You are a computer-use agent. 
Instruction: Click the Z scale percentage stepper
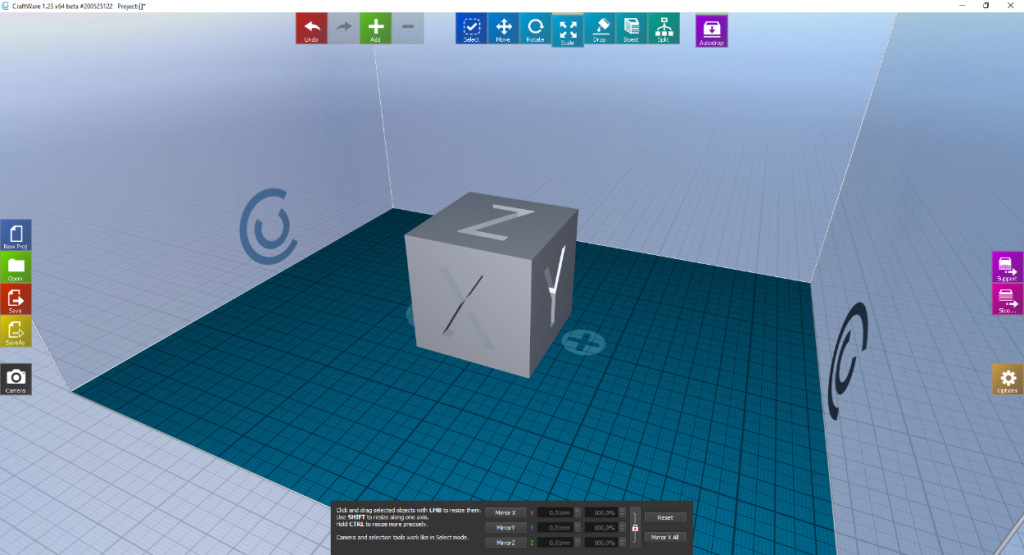620,542
